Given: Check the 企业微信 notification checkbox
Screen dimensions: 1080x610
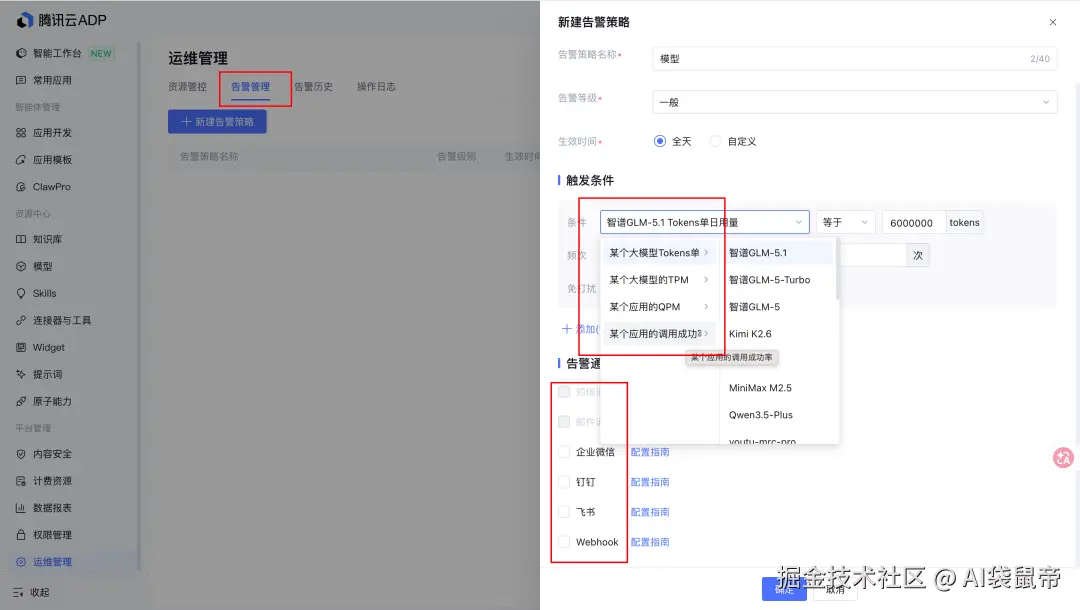Looking at the screenshot, I should [564, 452].
